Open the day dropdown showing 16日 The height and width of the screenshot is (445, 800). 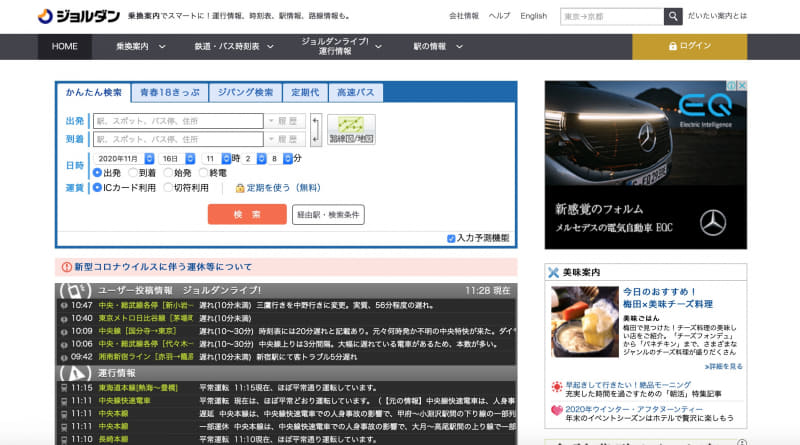(177, 159)
